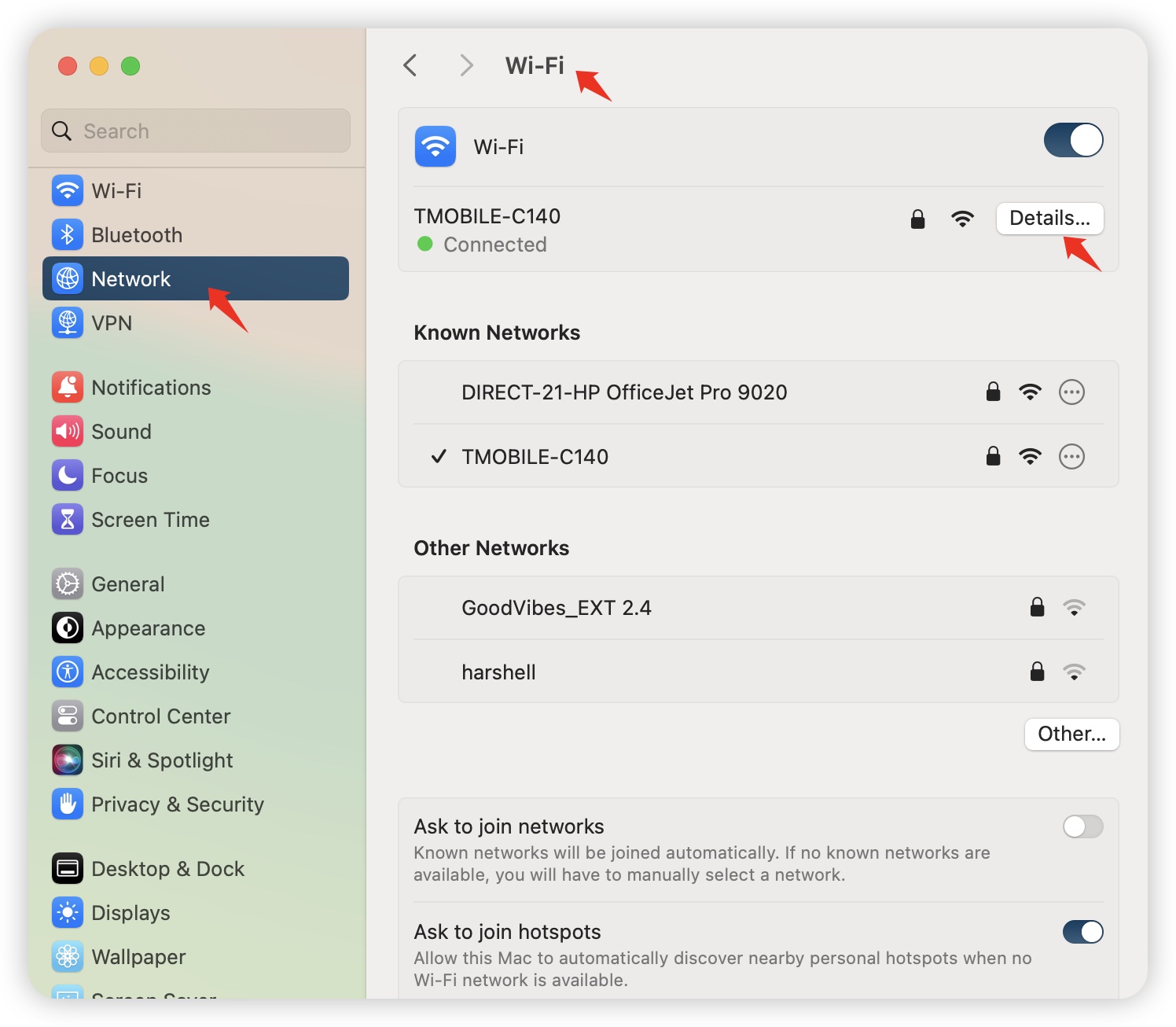
Task: Click the VPN sidebar icon
Action: point(68,322)
